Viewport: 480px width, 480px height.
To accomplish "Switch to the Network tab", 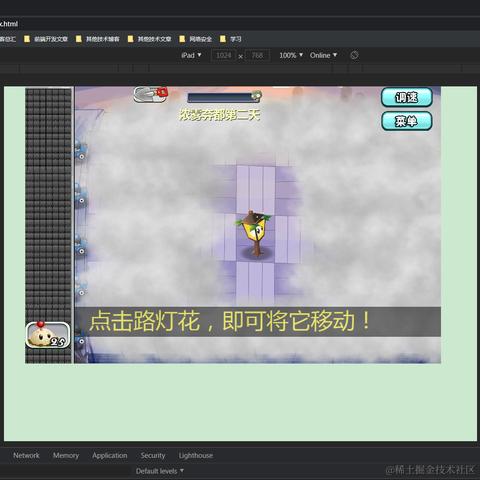I will tap(26, 455).
